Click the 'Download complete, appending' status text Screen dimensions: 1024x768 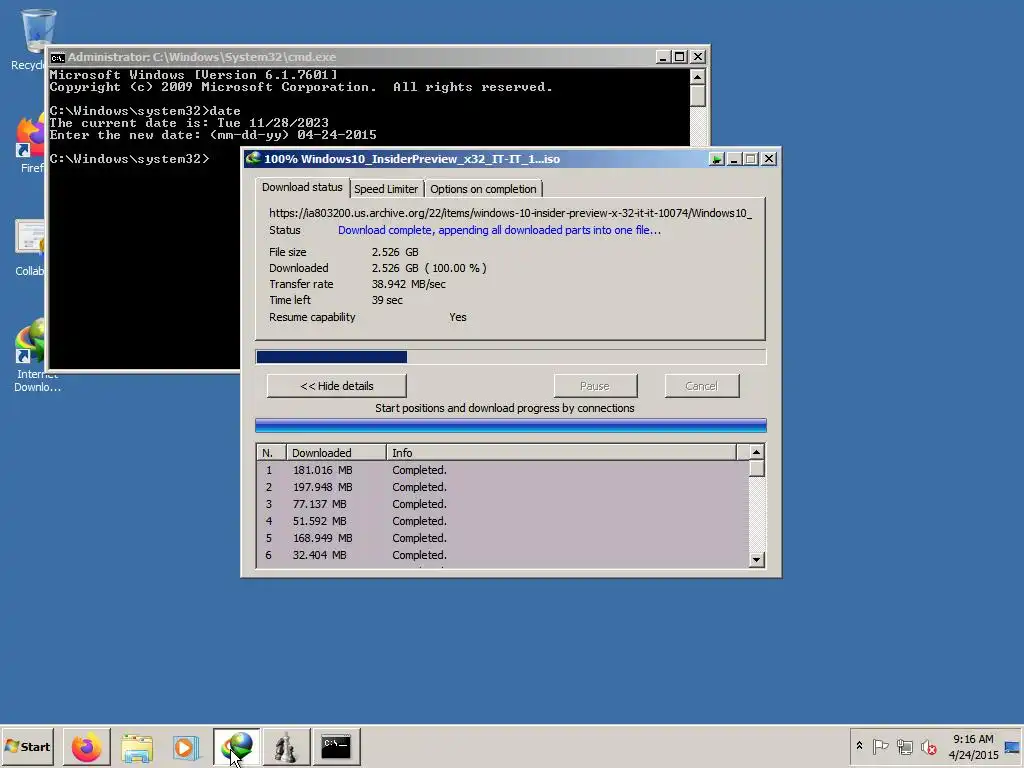[x=499, y=230]
